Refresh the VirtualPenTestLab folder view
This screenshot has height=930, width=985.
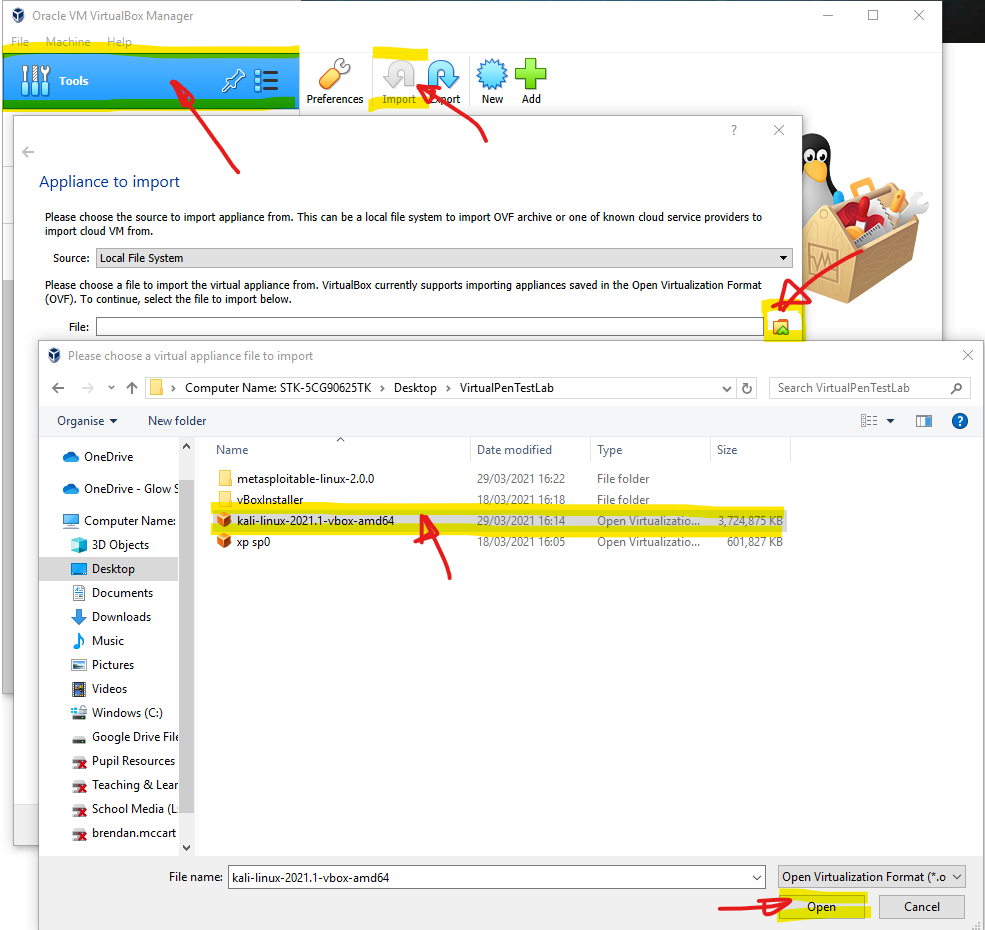tap(747, 388)
